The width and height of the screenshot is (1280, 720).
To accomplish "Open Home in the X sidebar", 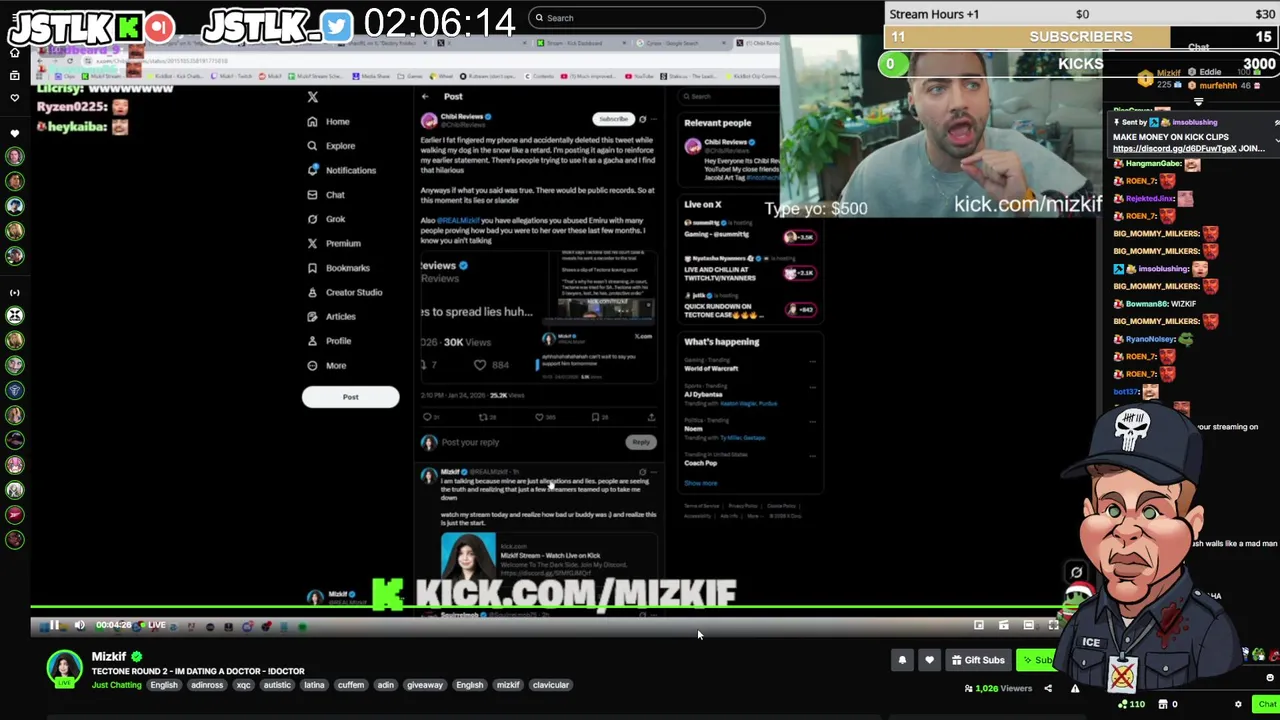I will tap(329, 122).
